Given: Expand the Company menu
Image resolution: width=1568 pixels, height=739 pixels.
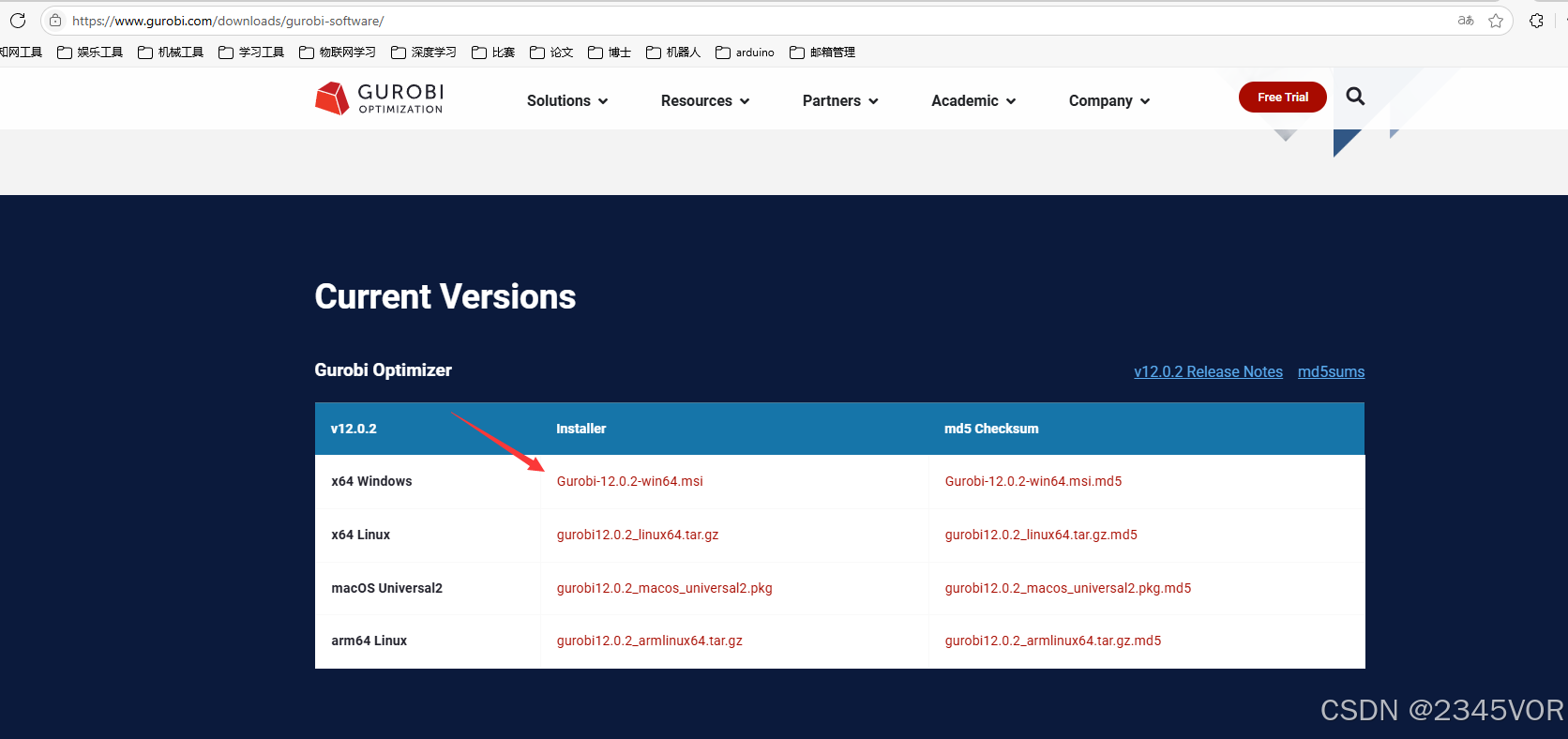Looking at the screenshot, I should pos(1109,100).
